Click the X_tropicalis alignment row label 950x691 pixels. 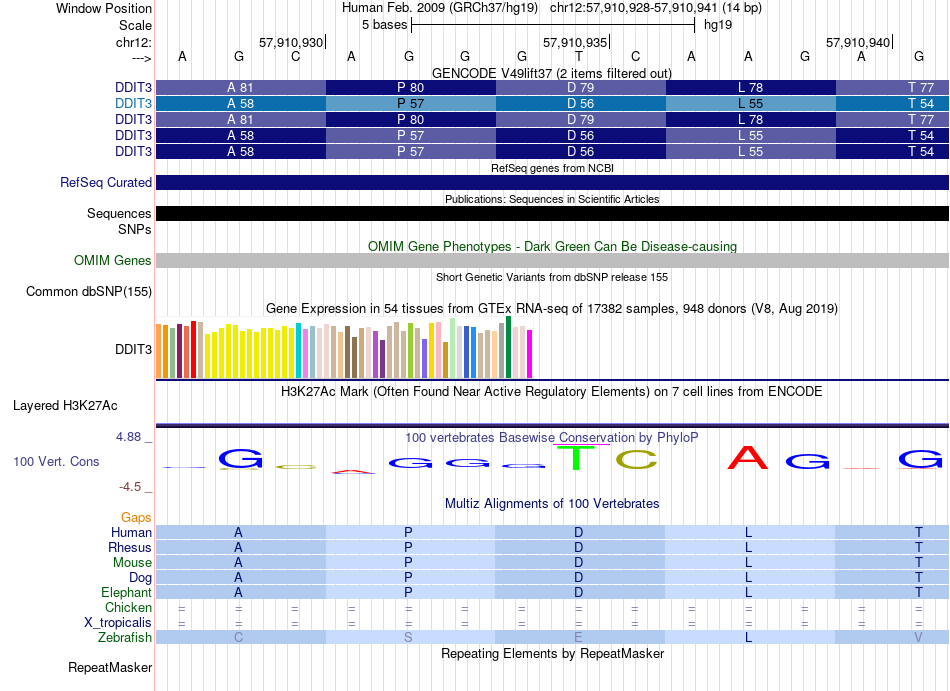(x=118, y=623)
